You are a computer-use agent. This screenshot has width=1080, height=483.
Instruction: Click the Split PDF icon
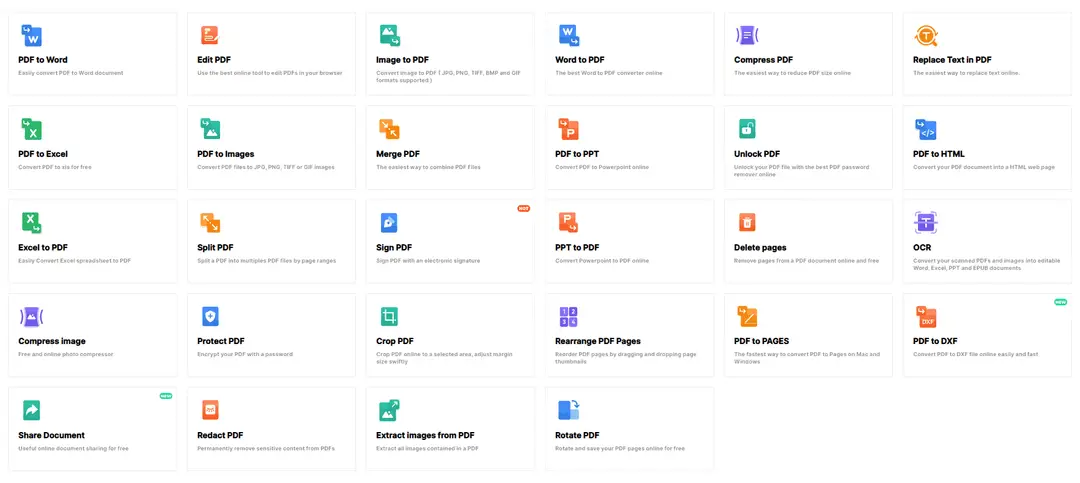click(210, 223)
